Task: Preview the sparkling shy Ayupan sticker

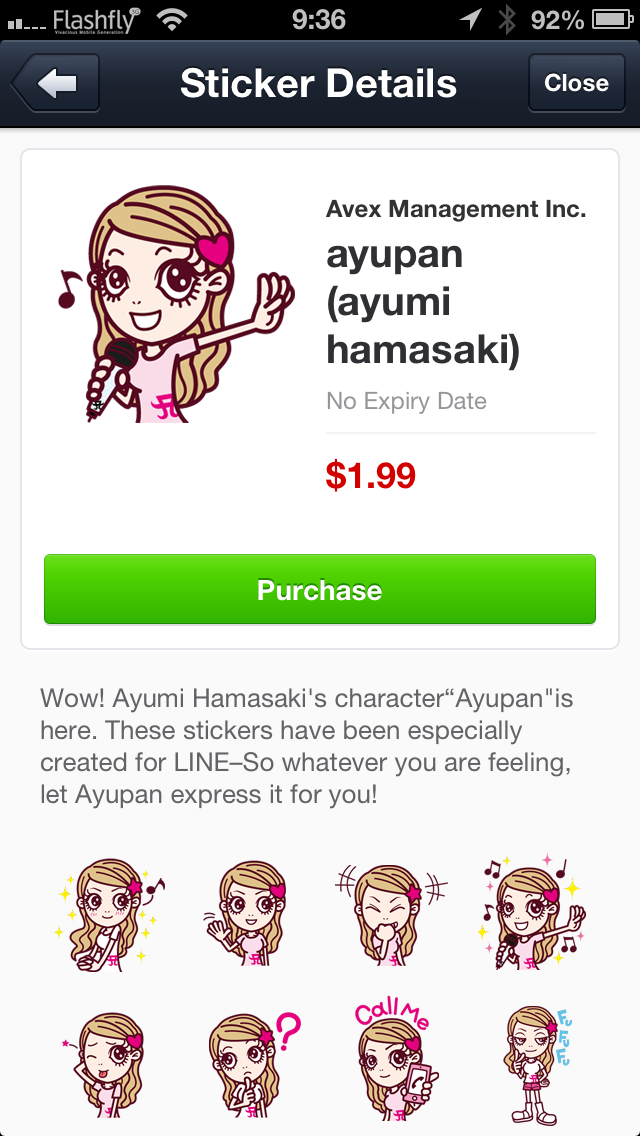Action: pyautogui.click(x=109, y=915)
